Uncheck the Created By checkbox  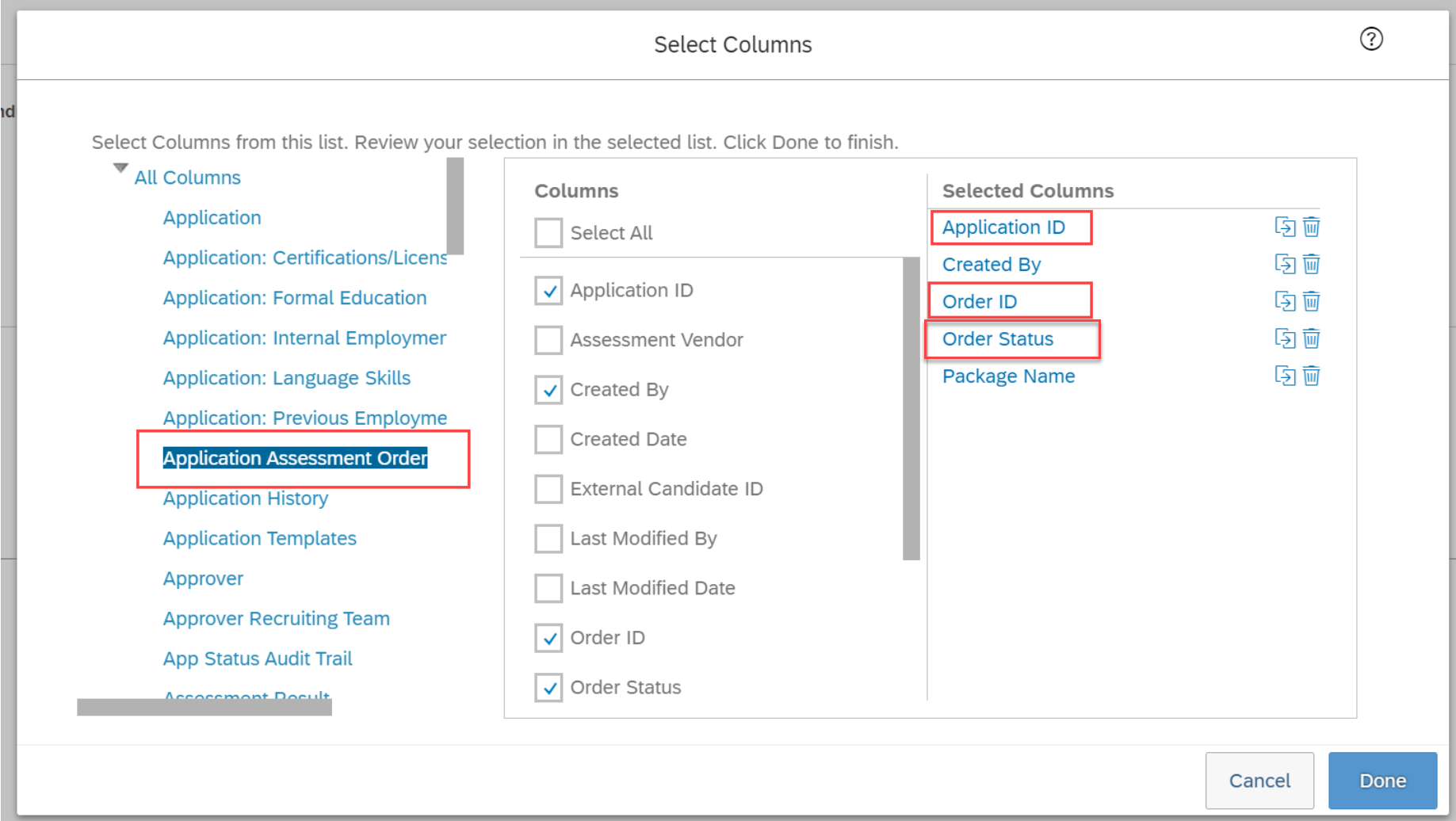[548, 390]
